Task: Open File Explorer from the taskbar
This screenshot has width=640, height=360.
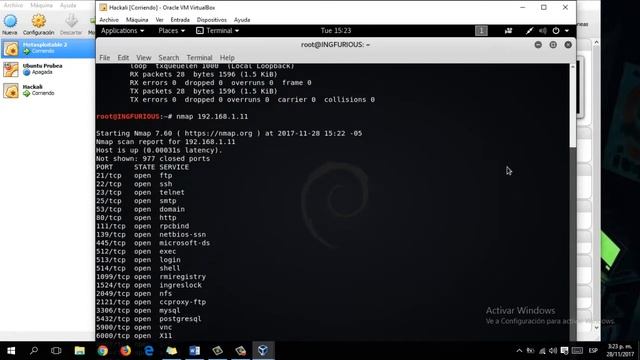Action: click(x=80, y=351)
